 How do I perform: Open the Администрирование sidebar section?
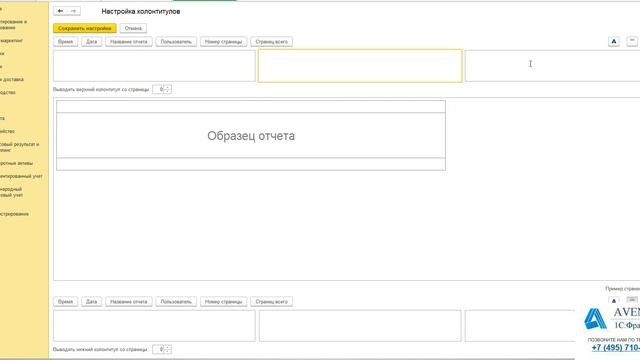14,214
